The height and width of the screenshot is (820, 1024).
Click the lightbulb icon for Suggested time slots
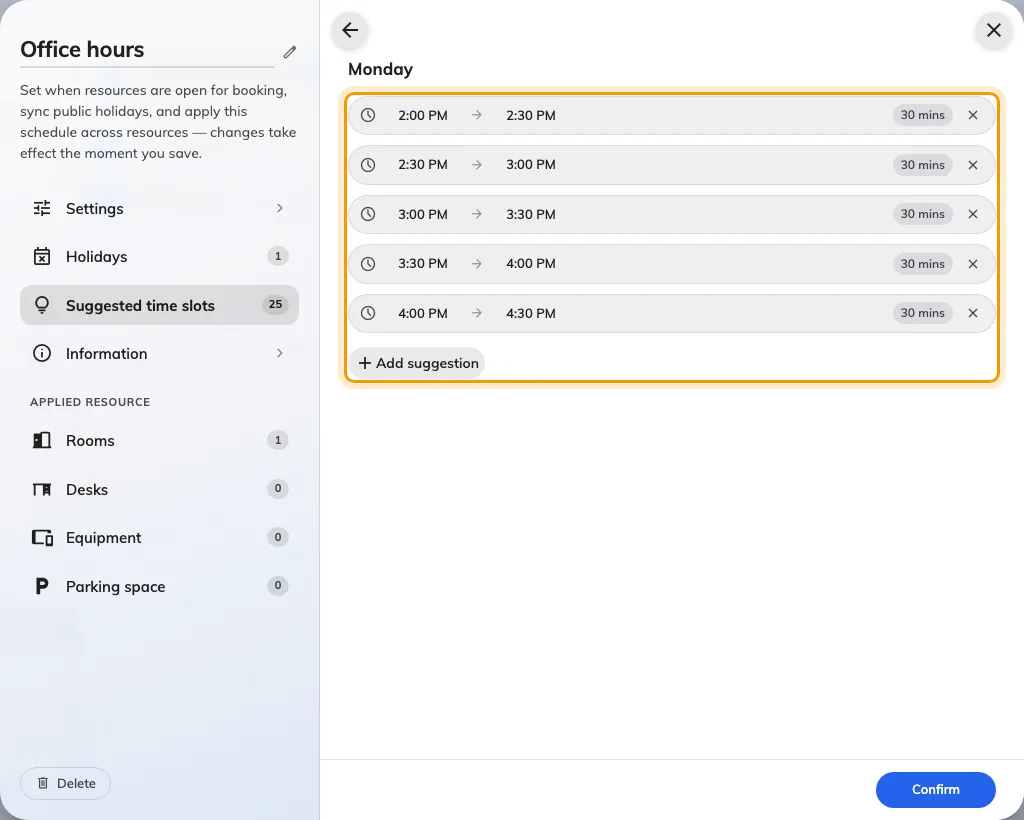click(x=42, y=305)
